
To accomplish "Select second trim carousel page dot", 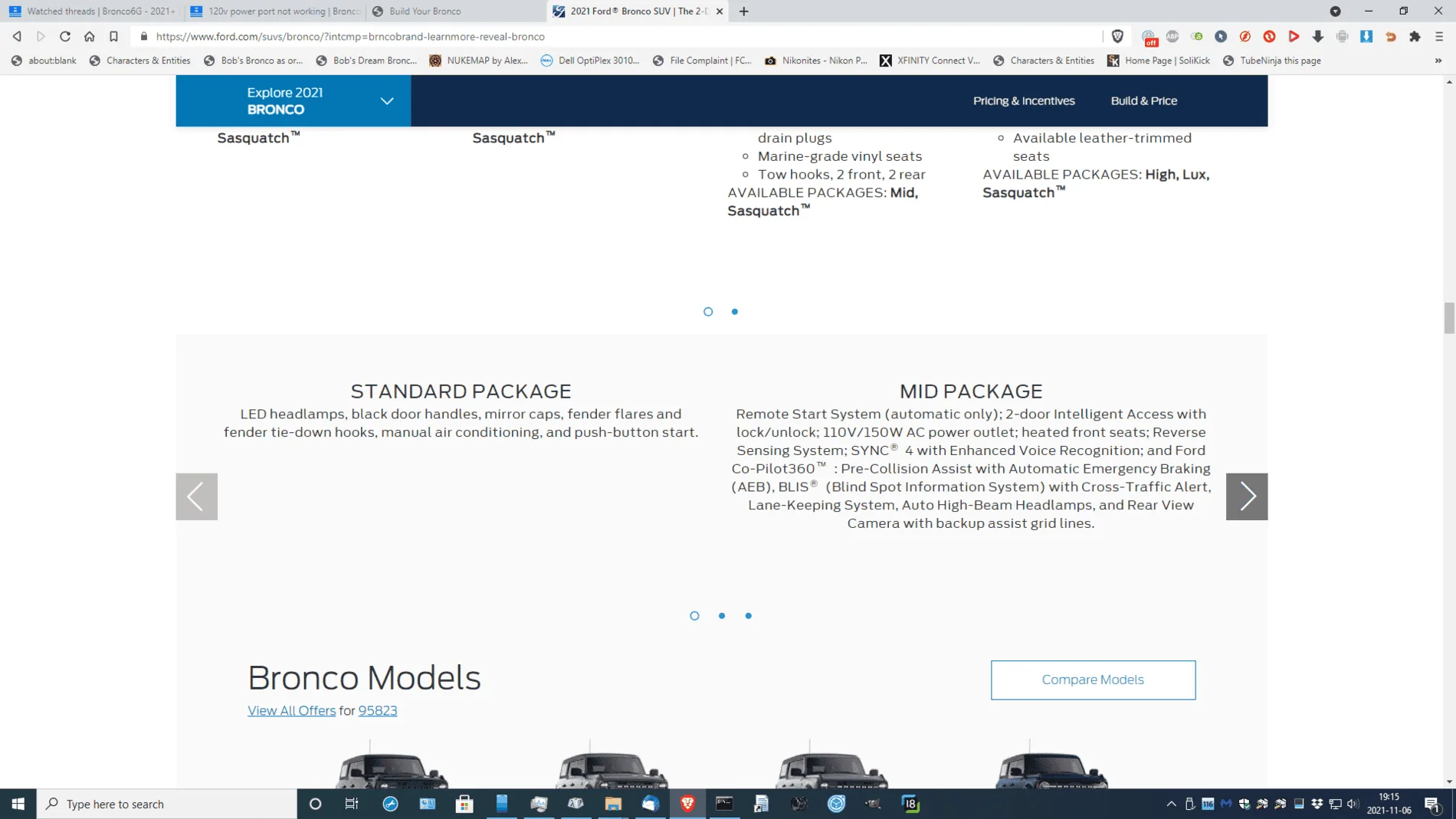I will 735,312.
